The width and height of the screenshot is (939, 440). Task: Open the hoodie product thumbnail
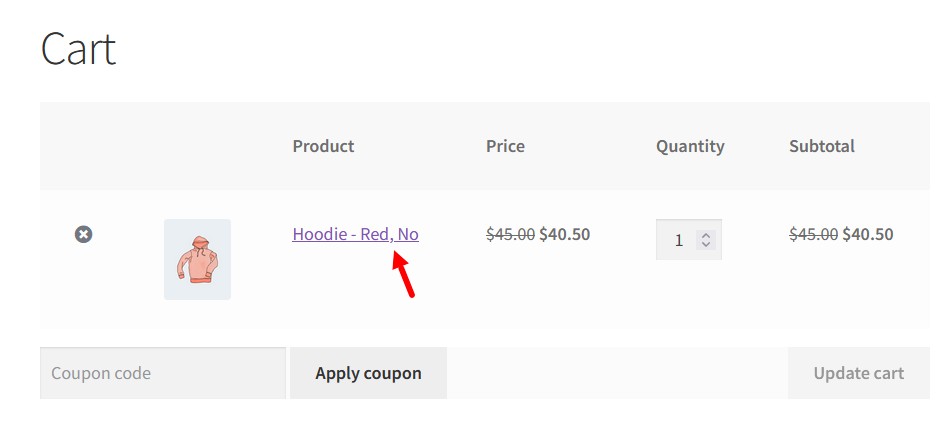pyautogui.click(x=197, y=259)
